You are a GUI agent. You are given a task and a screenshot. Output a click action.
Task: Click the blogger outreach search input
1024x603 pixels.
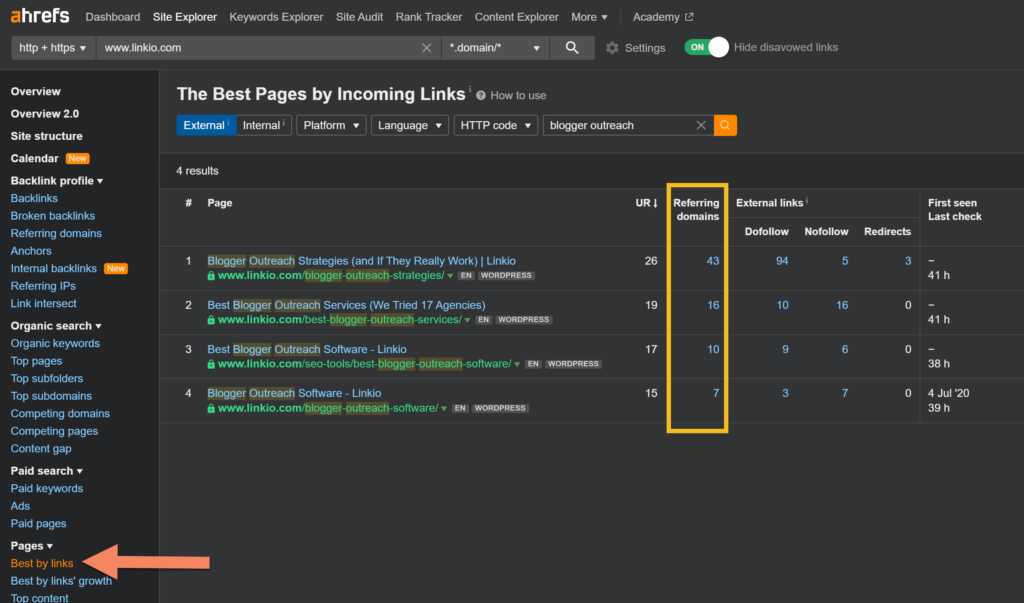pyautogui.click(x=617, y=125)
